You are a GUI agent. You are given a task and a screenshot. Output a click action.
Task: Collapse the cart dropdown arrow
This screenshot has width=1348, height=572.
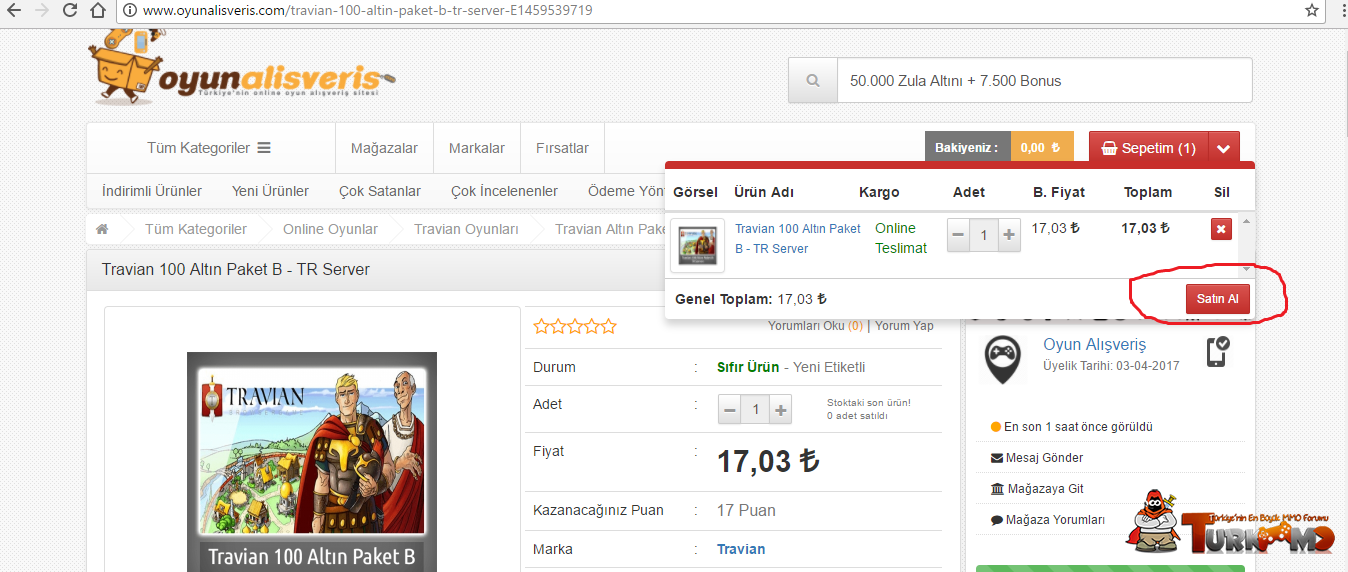tap(1224, 148)
